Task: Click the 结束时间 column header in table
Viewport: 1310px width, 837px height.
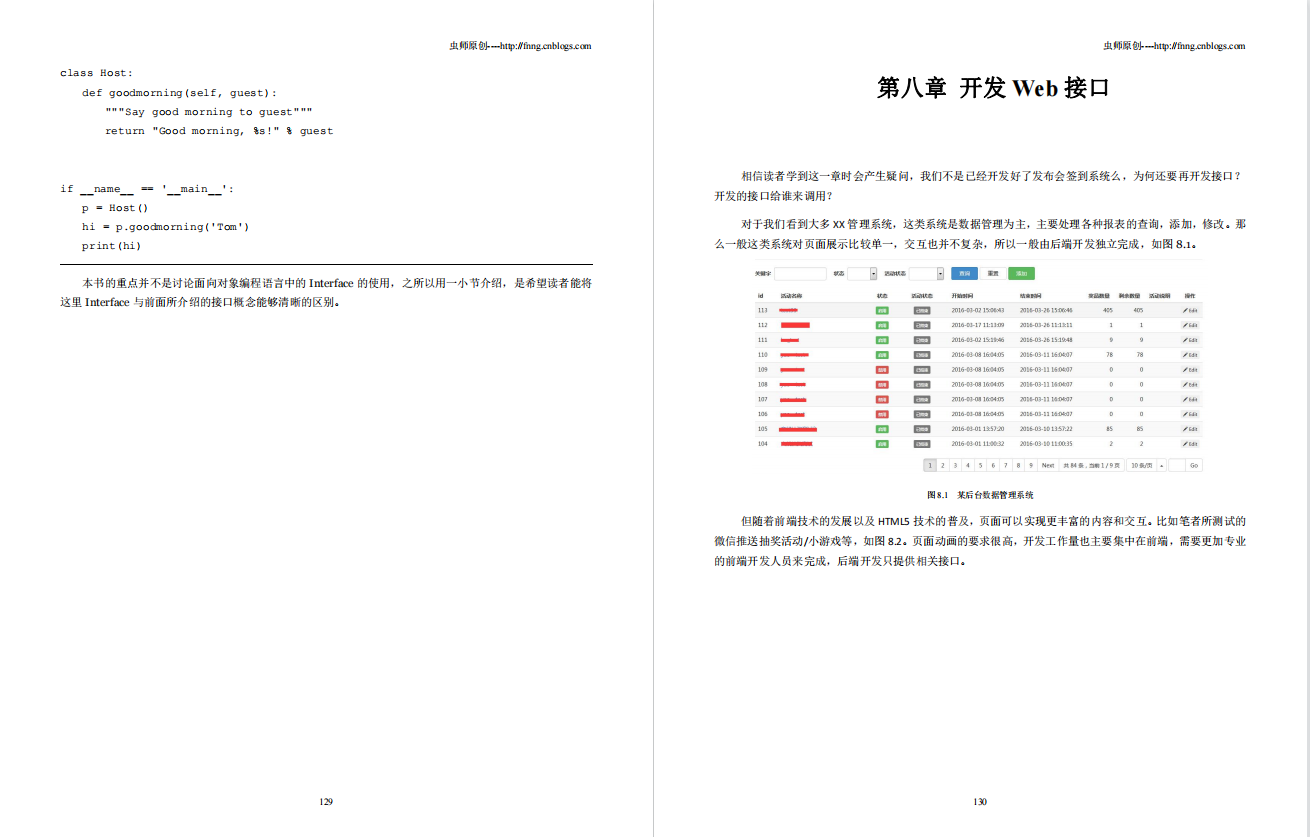Action: 1031,296
